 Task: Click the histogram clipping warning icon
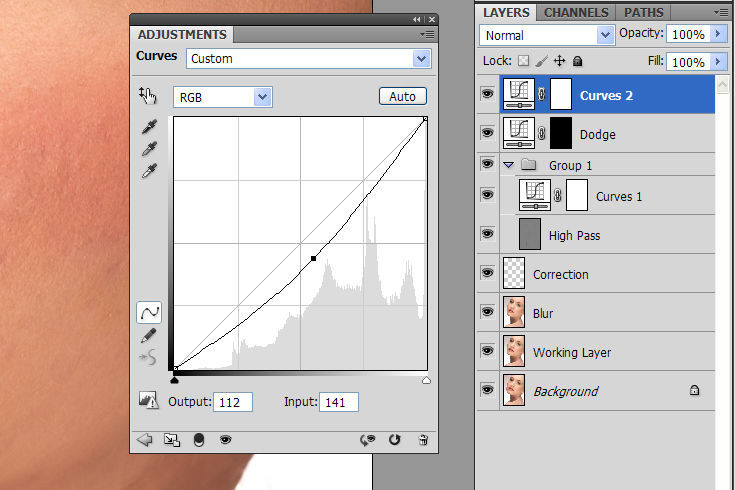tap(148, 401)
